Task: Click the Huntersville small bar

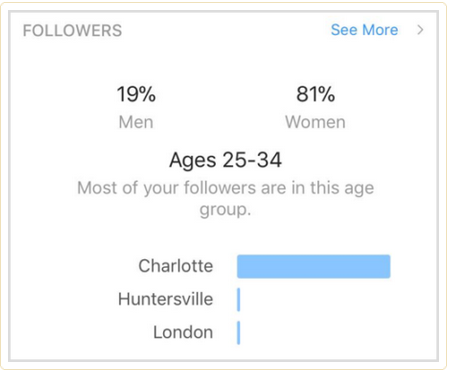Action: (239, 300)
